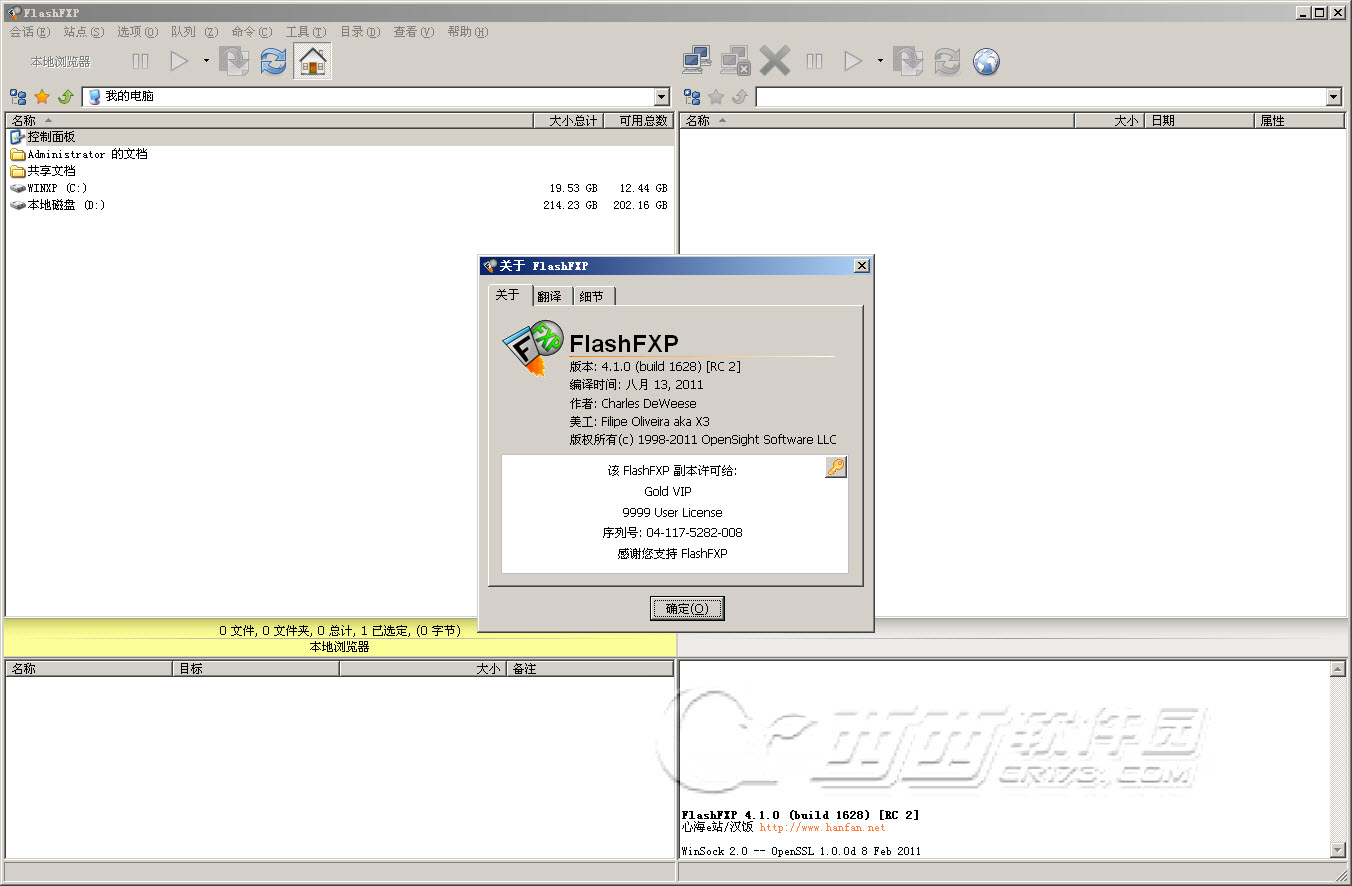Click the local pause transfer icon
Screen dimensions: 1352x886
pos(140,62)
